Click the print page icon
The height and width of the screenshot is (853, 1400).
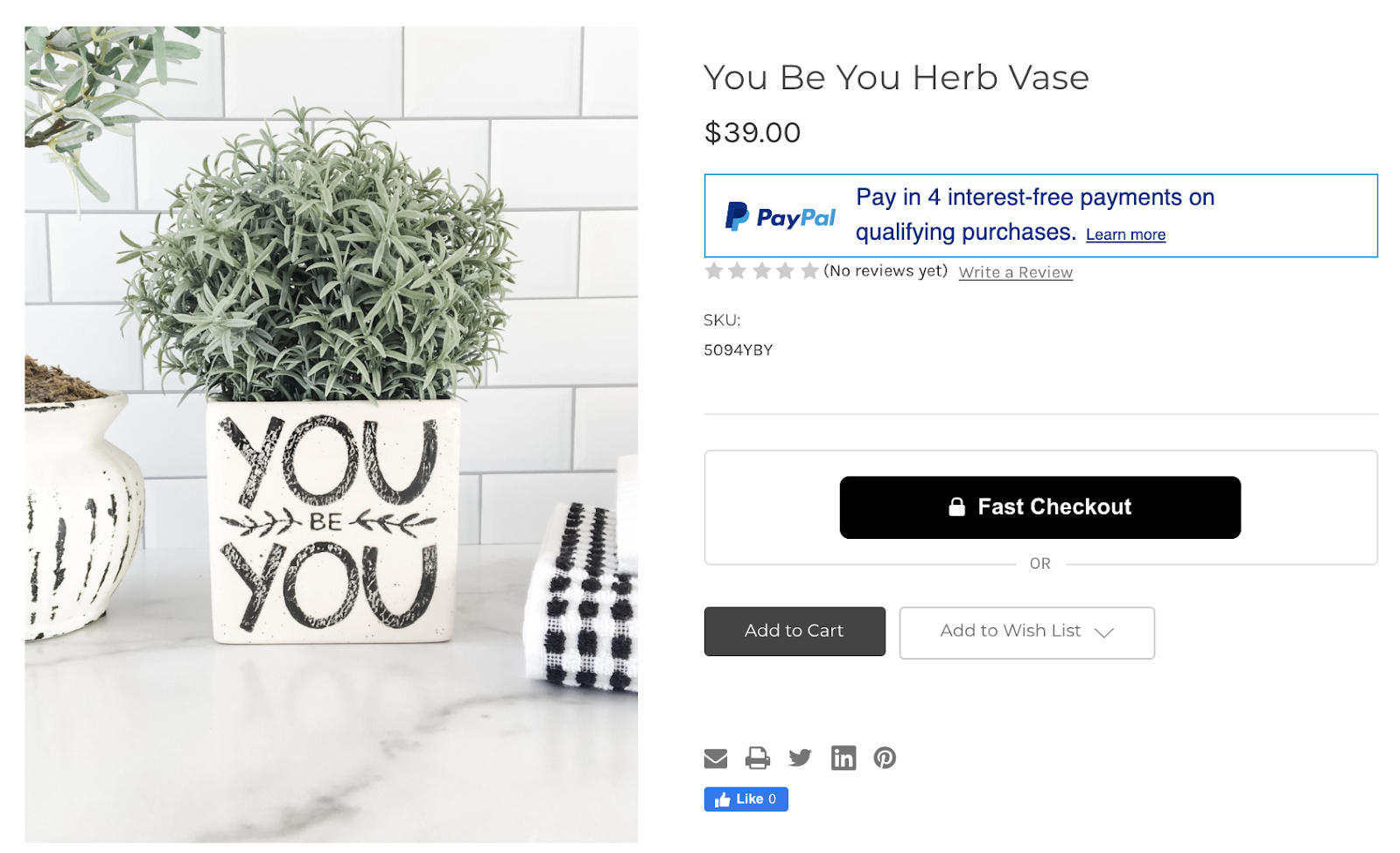[x=757, y=758]
